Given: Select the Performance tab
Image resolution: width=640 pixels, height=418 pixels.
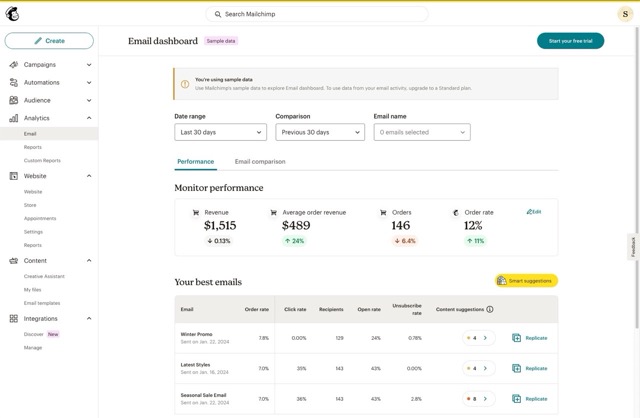Looking at the screenshot, I should point(195,162).
